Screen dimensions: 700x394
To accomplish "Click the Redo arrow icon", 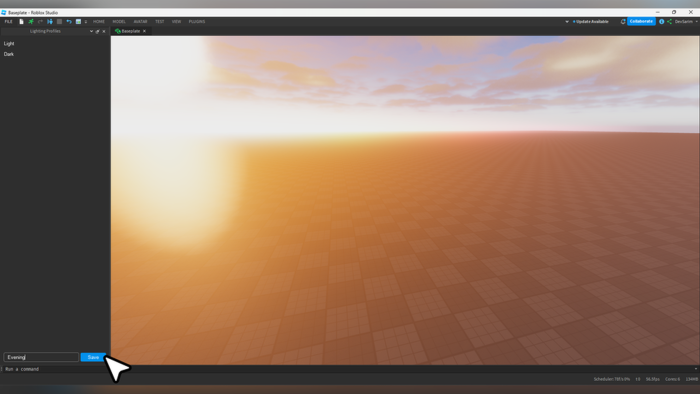I will (40, 21).
